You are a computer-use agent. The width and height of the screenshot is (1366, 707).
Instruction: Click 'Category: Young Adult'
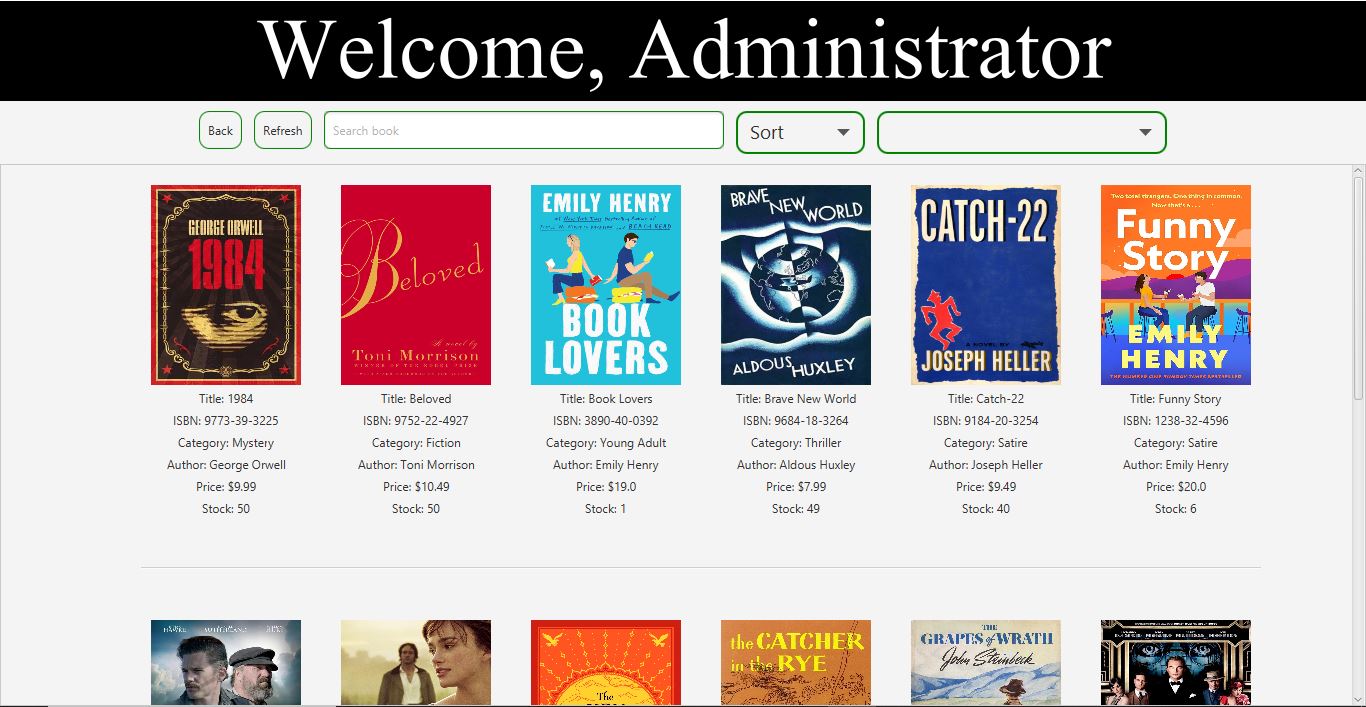pos(606,443)
